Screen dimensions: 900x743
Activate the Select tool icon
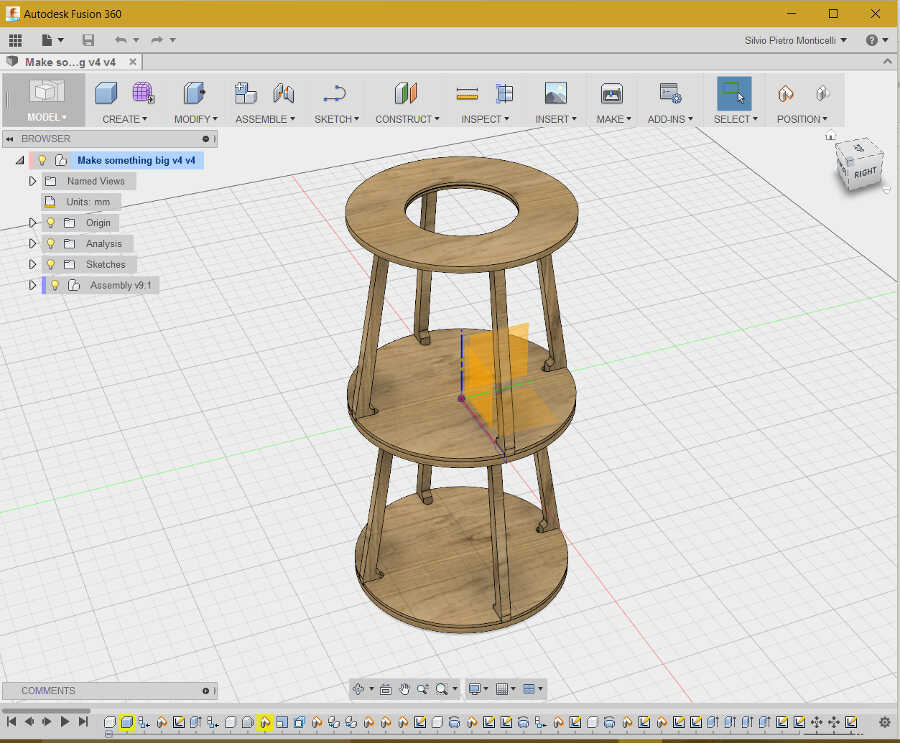(734, 93)
